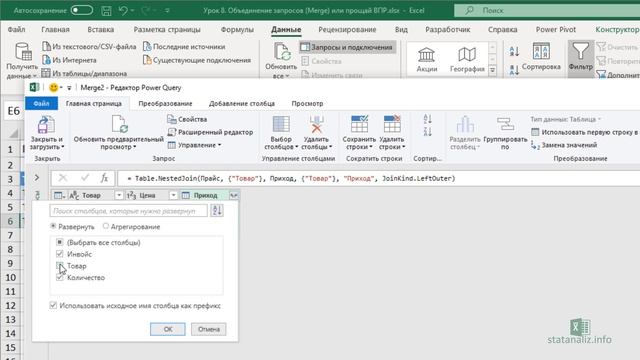640x360 pixels.
Task: Open Advanced Editor (Расширенный редактор)
Action: point(210,132)
